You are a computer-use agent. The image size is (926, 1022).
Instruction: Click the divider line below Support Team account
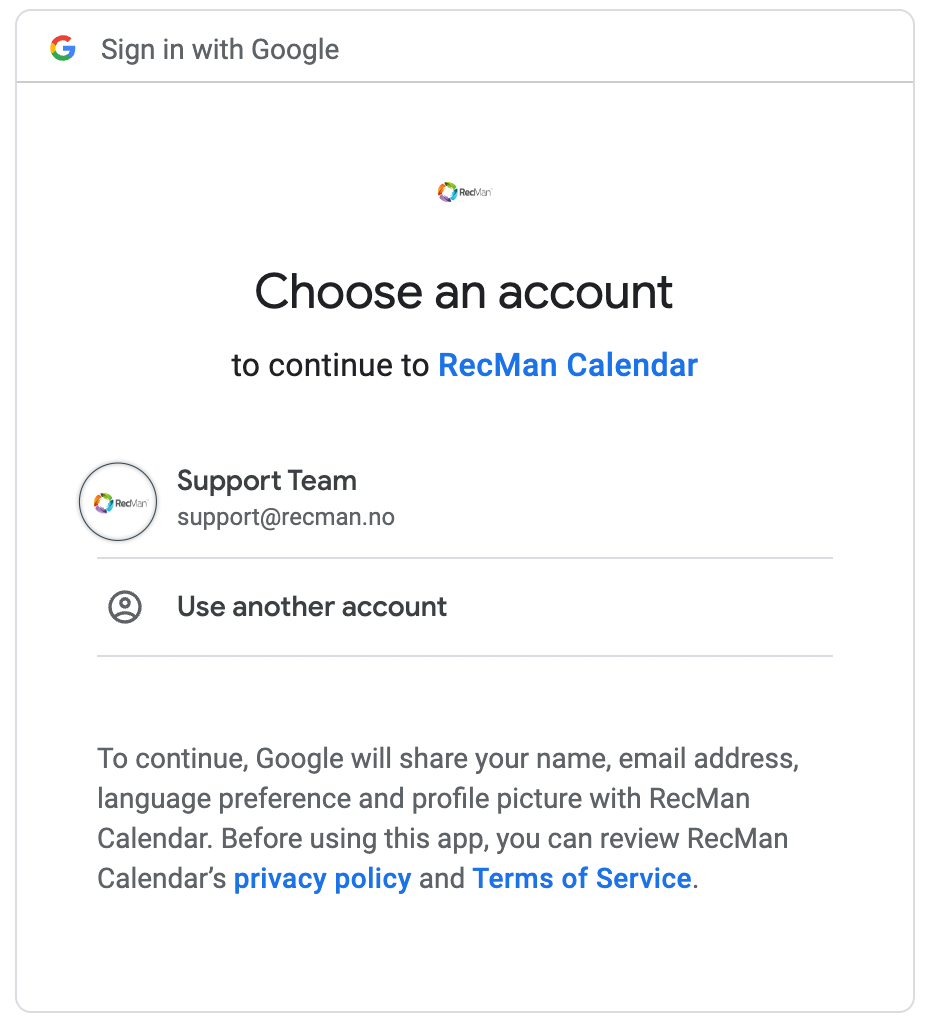pyautogui.click(x=464, y=558)
